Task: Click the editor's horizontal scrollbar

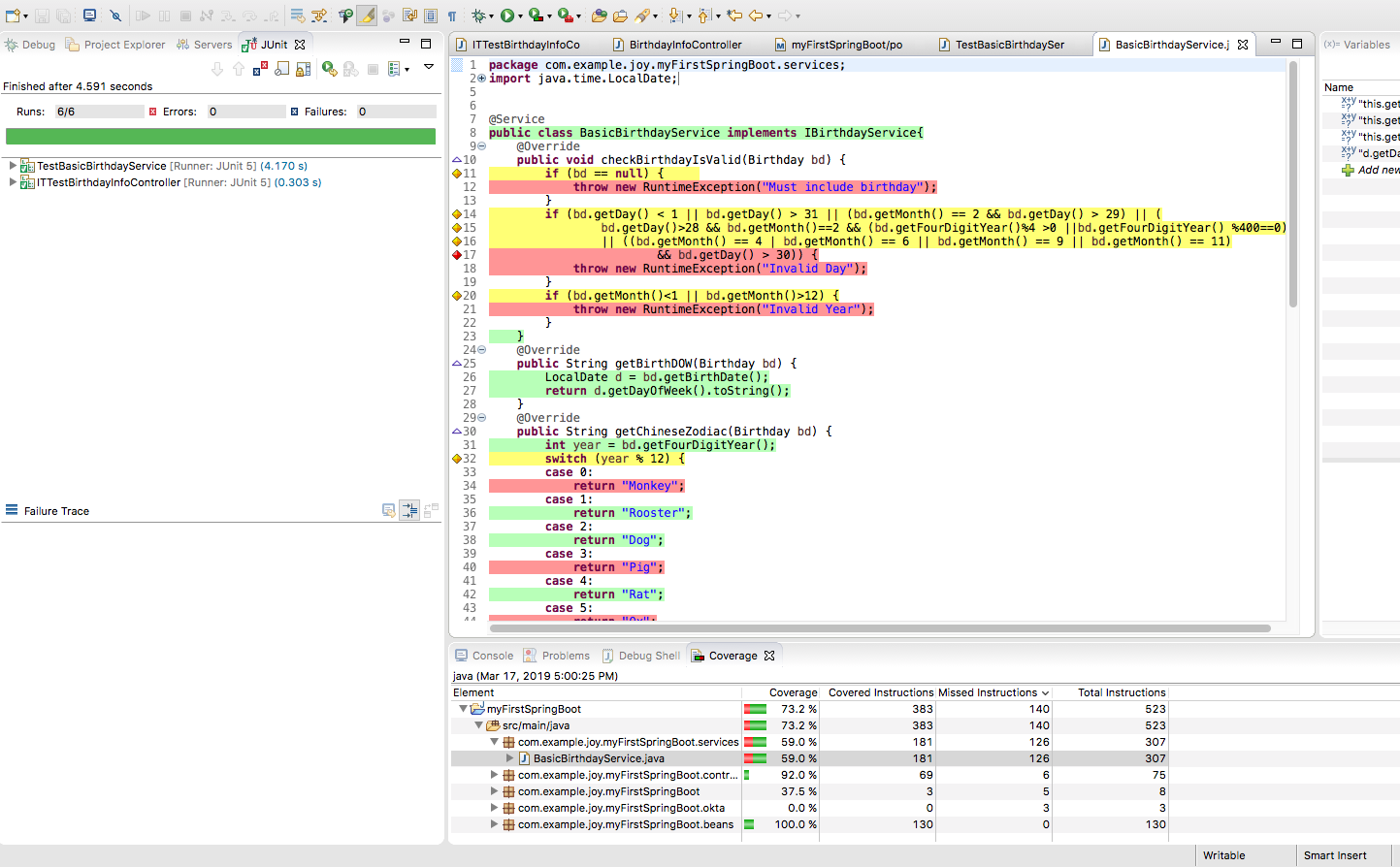Action: pyautogui.click(x=873, y=628)
